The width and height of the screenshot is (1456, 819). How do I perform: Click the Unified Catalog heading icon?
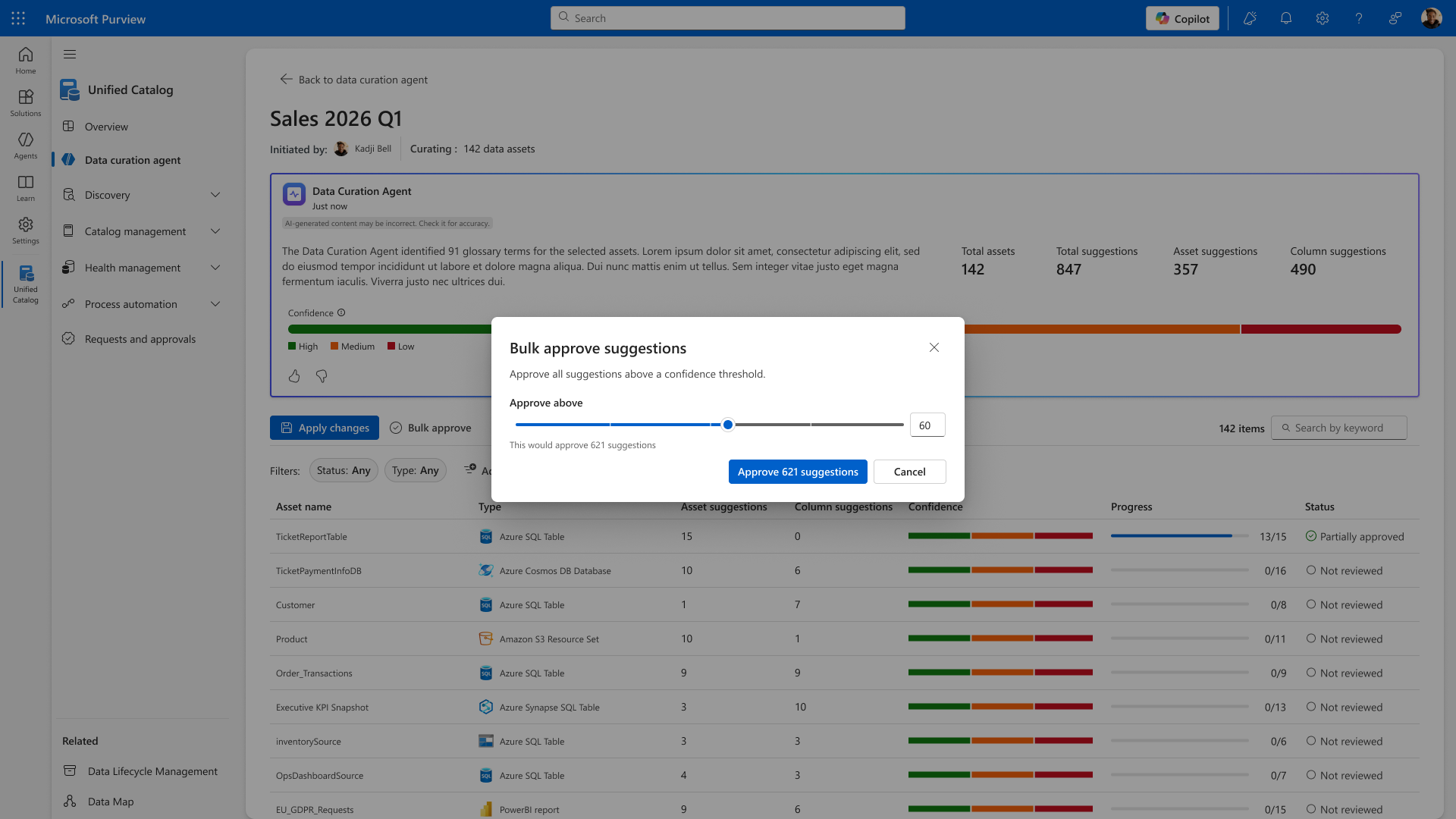[x=70, y=89]
